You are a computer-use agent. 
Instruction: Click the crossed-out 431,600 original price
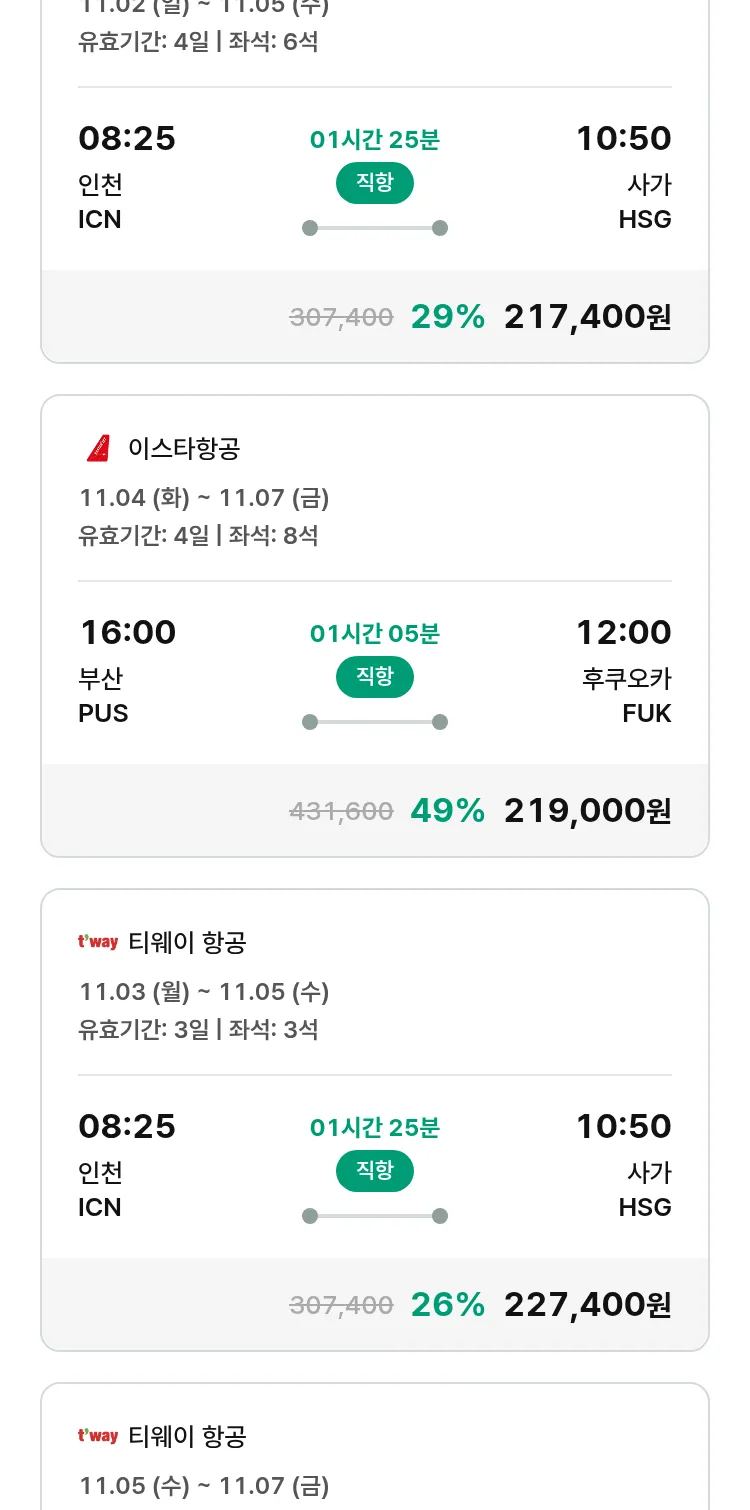pyautogui.click(x=341, y=812)
